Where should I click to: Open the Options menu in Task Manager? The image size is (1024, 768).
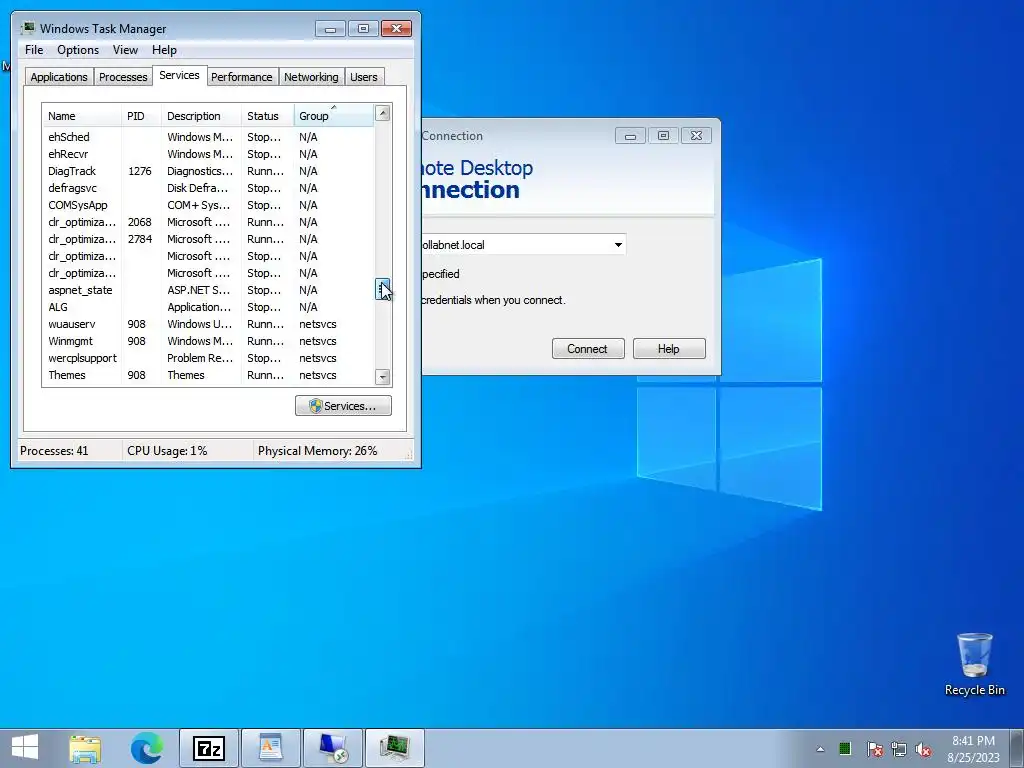click(x=78, y=50)
